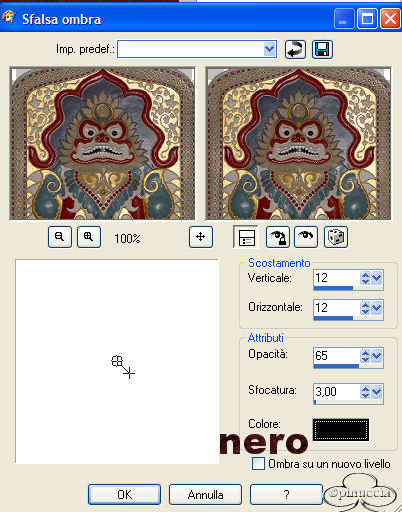The height and width of the screenshot is (512, 402).
Task: Click the Orizzontale value input field
Action: [336, 308]
